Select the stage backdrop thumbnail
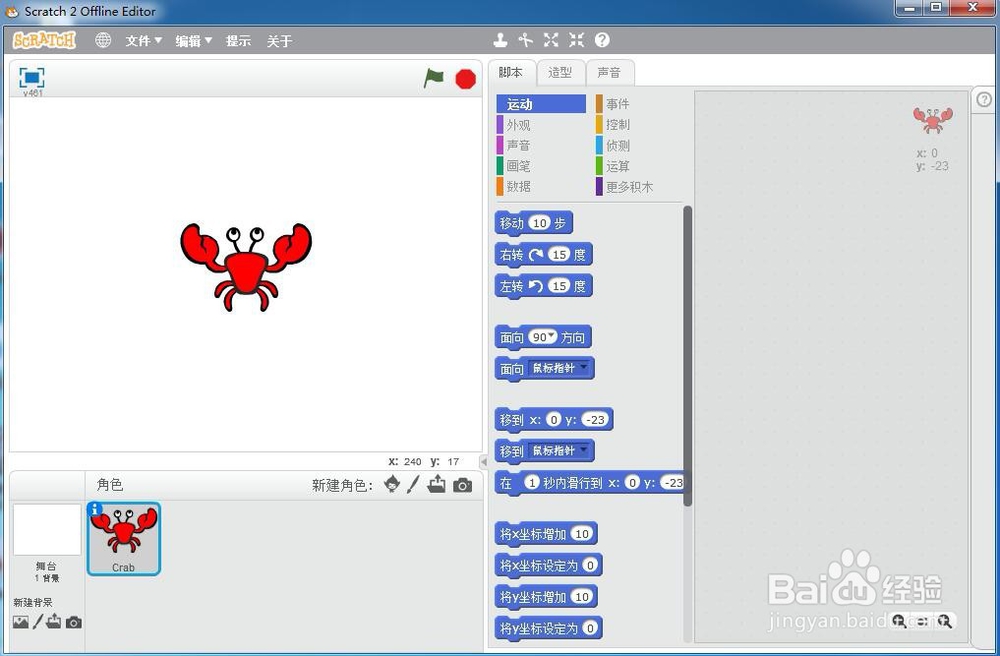1000x656 pixels. tap(47, 530)
